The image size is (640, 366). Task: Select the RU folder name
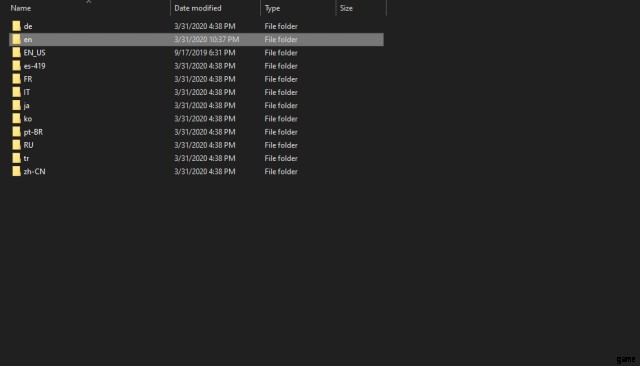point(28,145)
